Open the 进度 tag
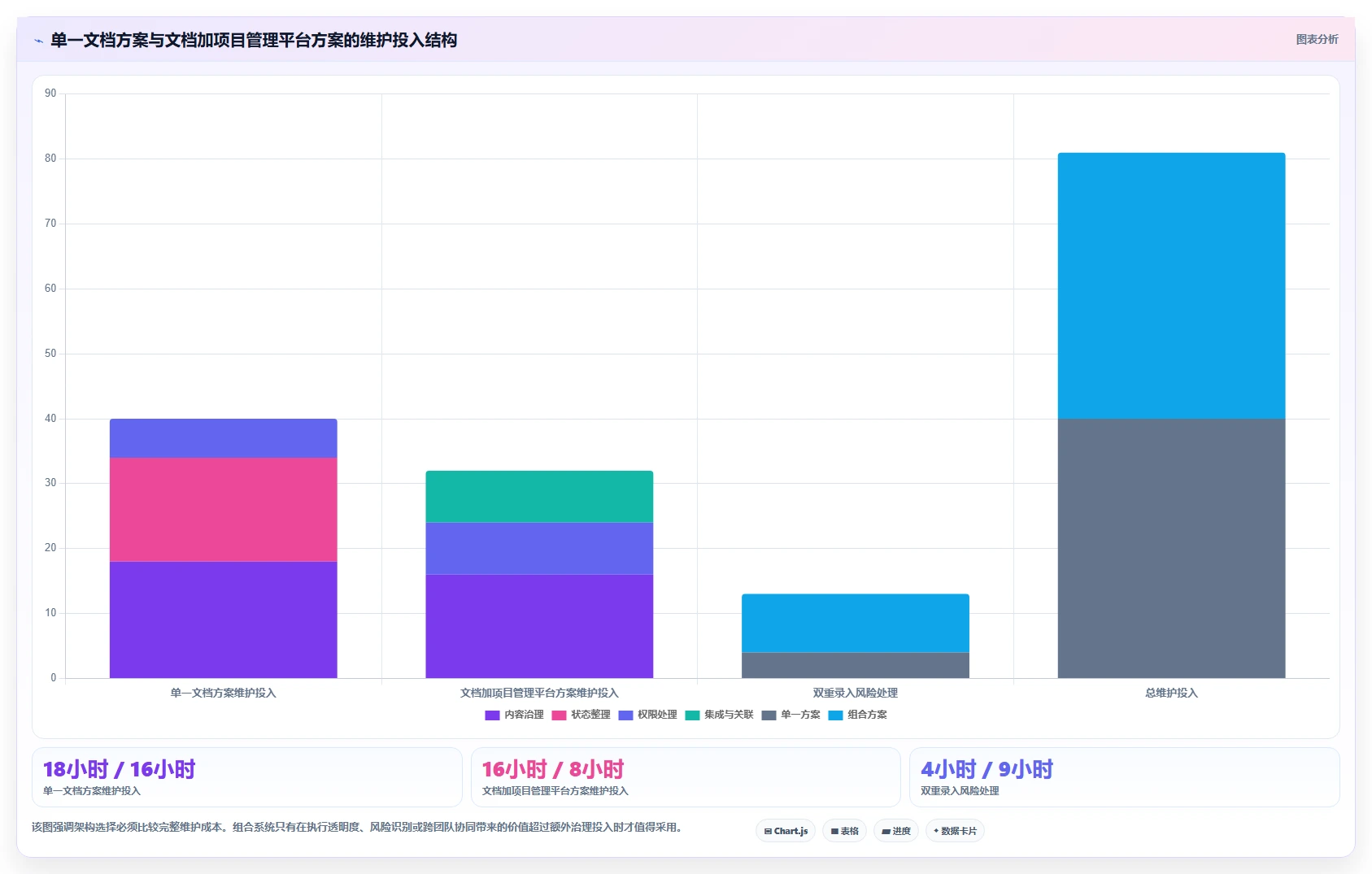This screenshot has height=874, width=1372. (896, 831)
